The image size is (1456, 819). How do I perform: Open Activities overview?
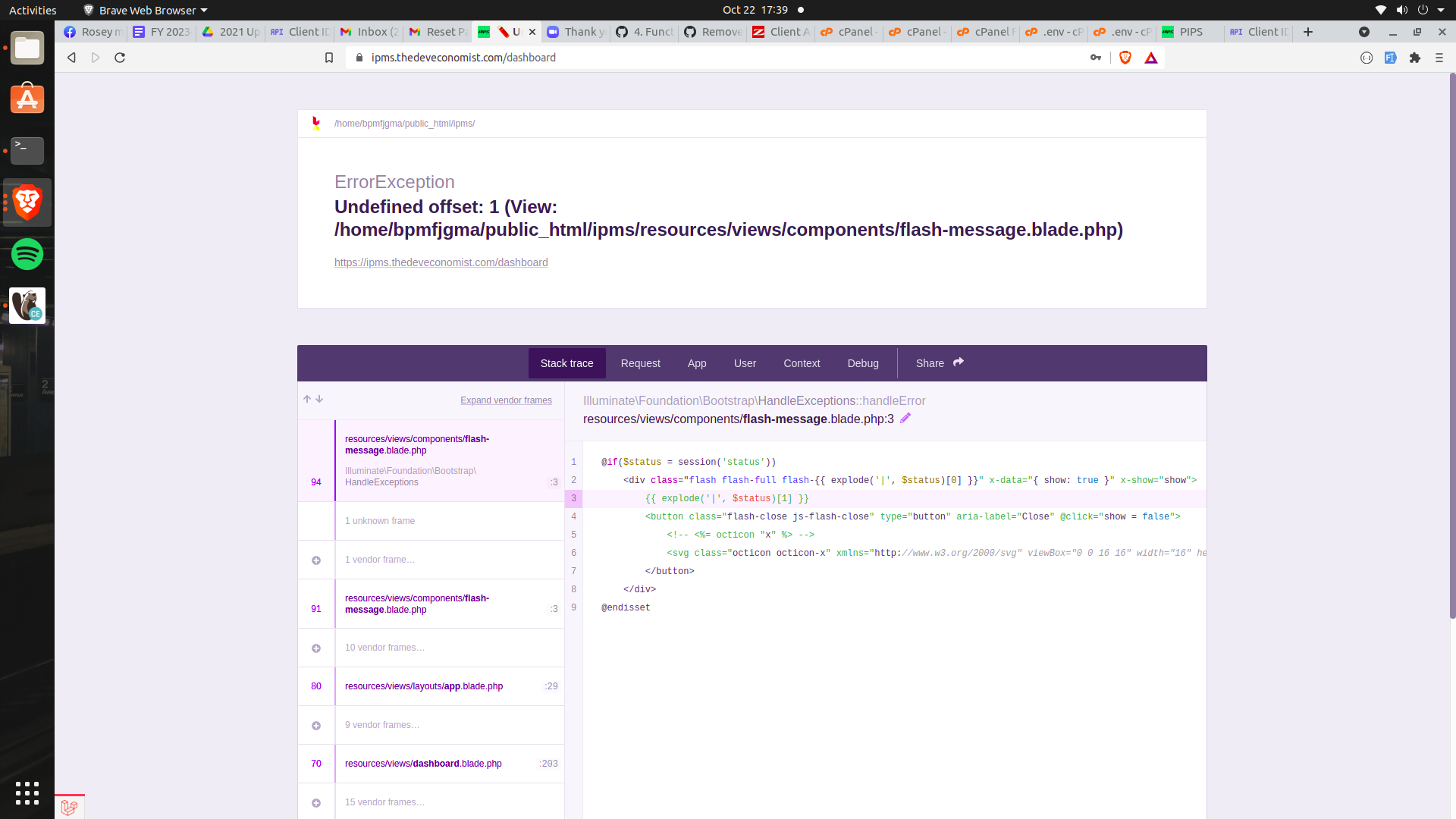33,10
